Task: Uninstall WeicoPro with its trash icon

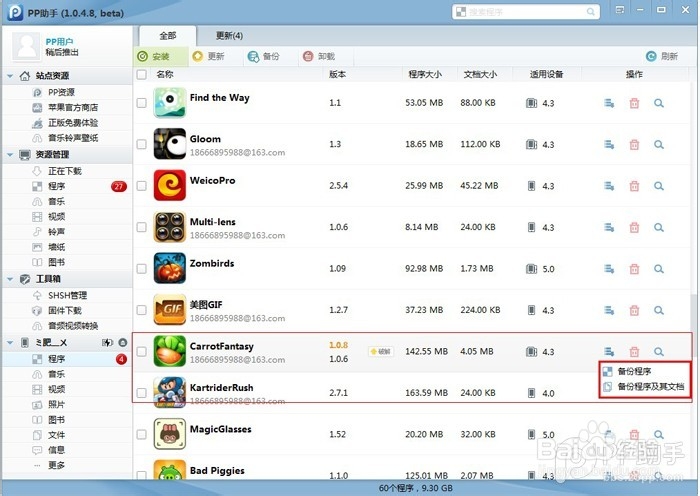Action: click(634, 186)
